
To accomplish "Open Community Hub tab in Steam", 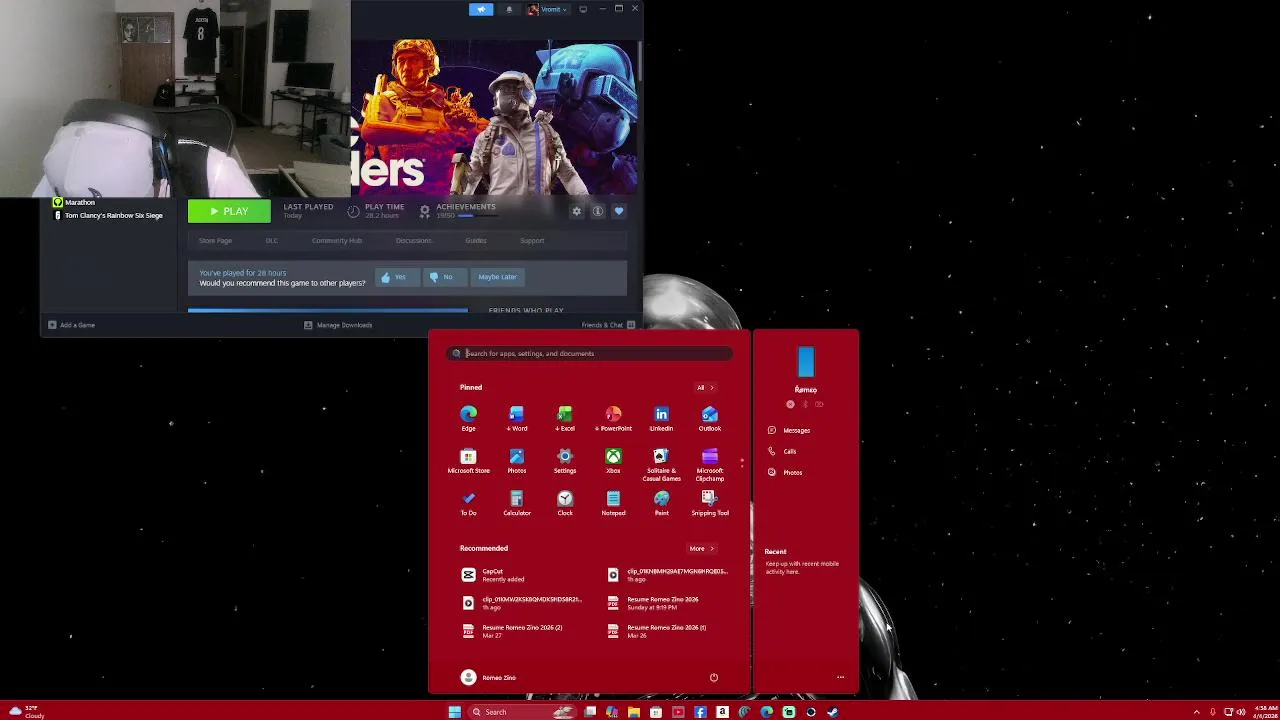I will (336, 240).
